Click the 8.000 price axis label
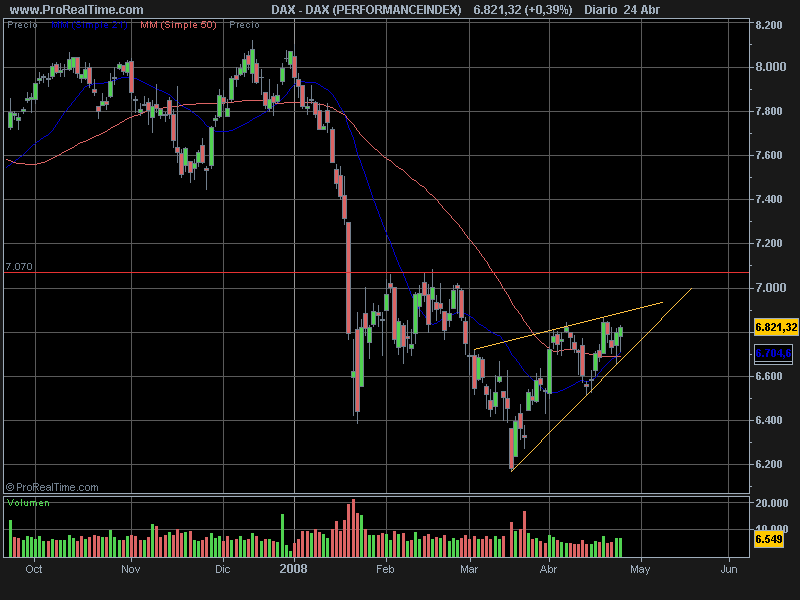This screenshot has width=800, height=600. pos(770,67)
